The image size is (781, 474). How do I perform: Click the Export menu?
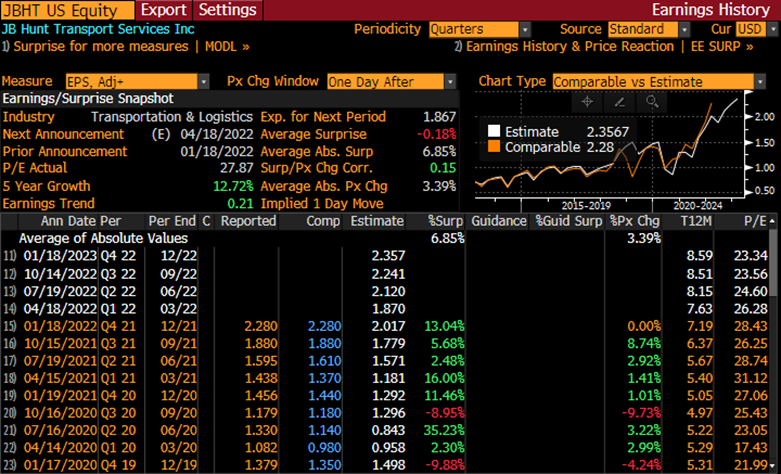[163, 10]
